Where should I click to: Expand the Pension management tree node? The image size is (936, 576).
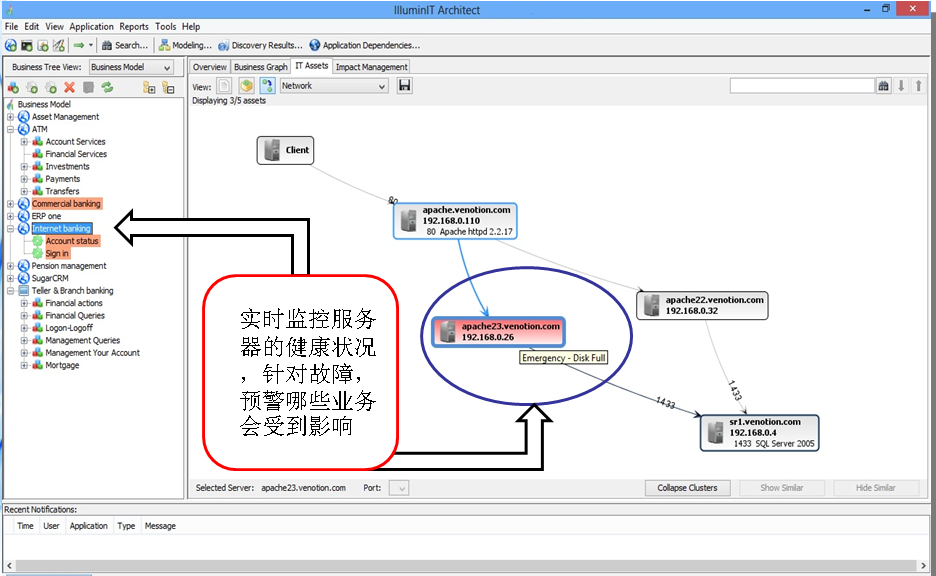(x=11, y=266)
